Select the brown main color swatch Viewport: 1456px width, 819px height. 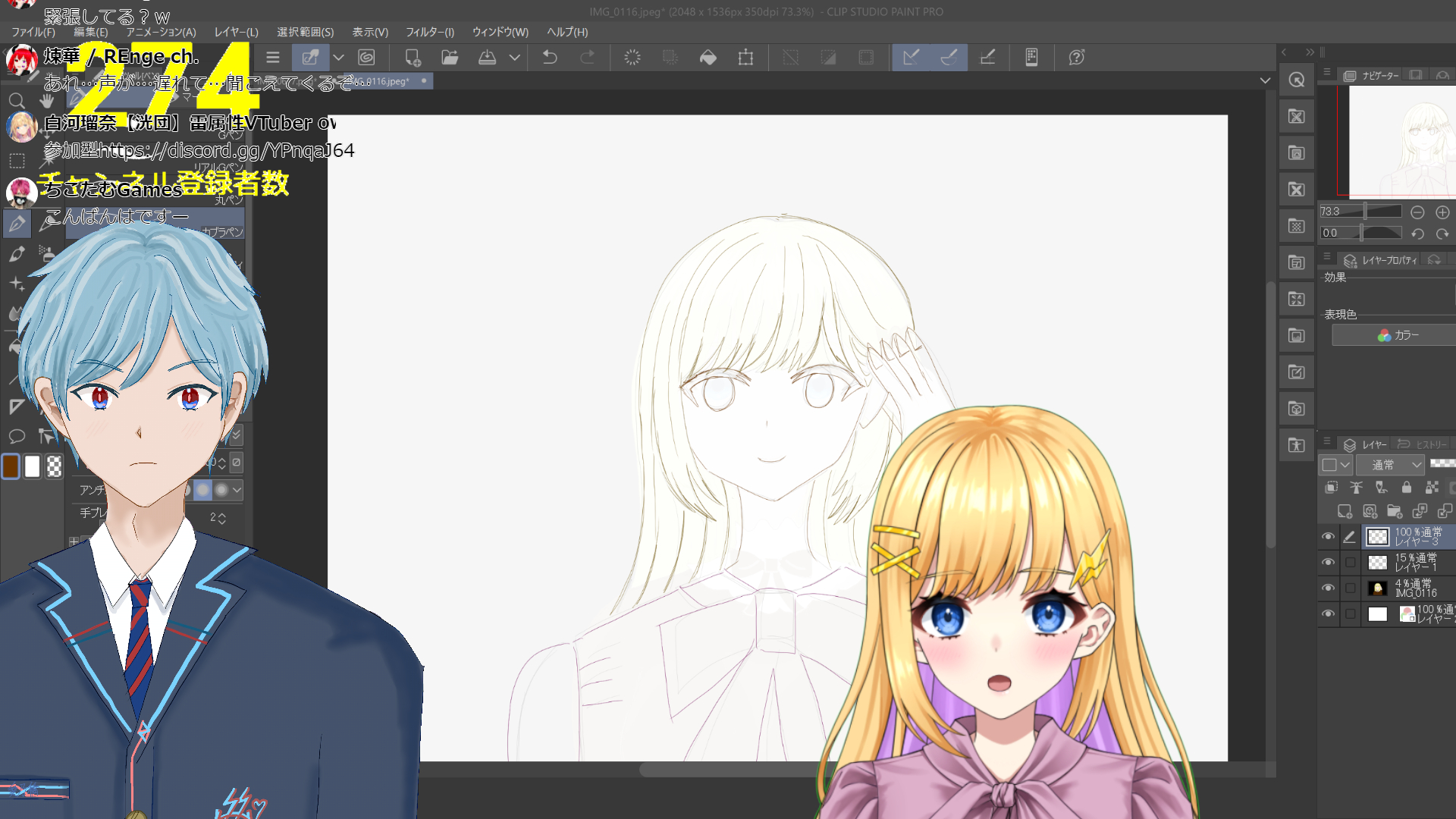pyautogui.click(x=11, y=466)
